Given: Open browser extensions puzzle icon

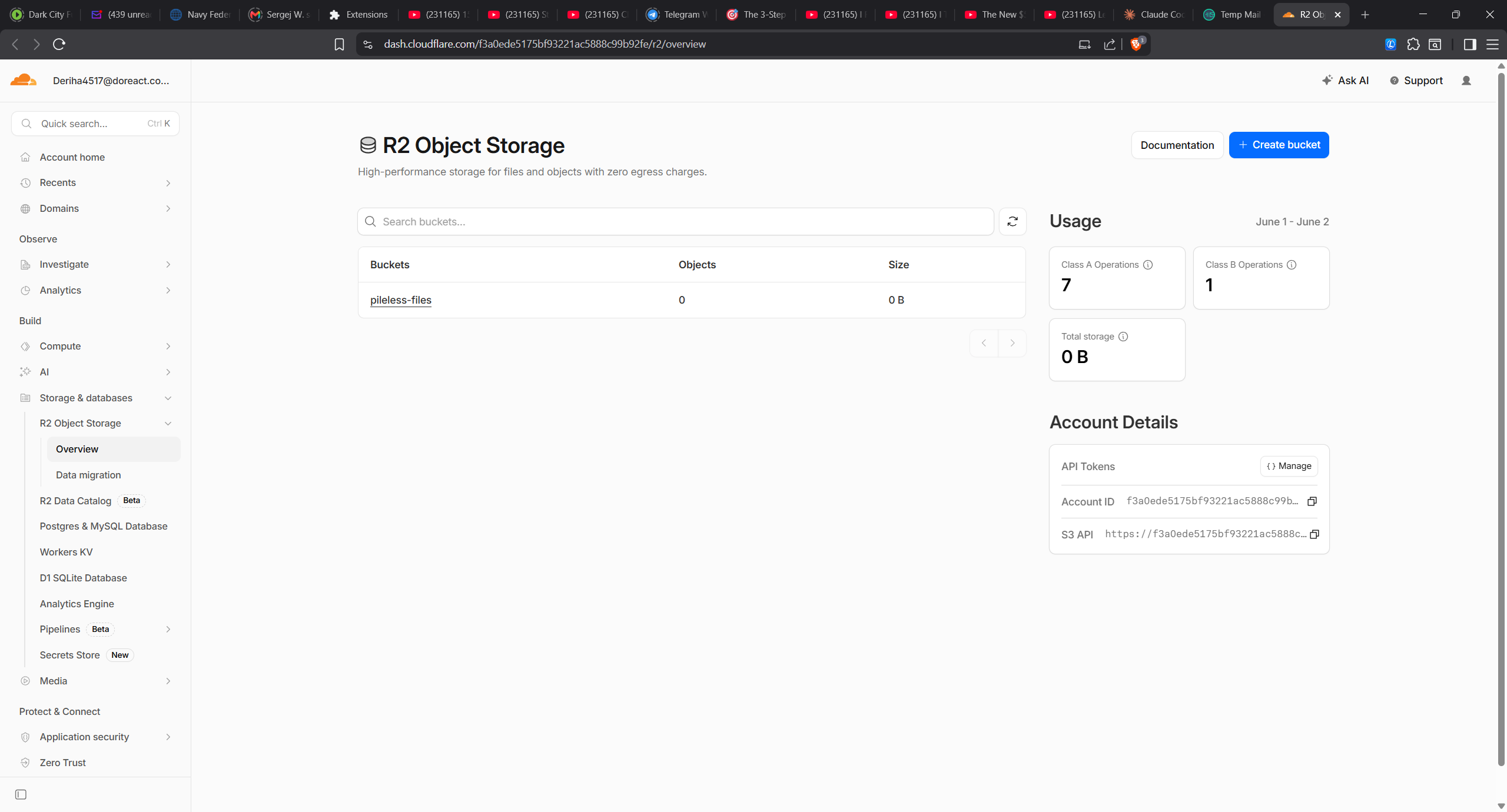Looking at the screenshot, I should 1413,44.
